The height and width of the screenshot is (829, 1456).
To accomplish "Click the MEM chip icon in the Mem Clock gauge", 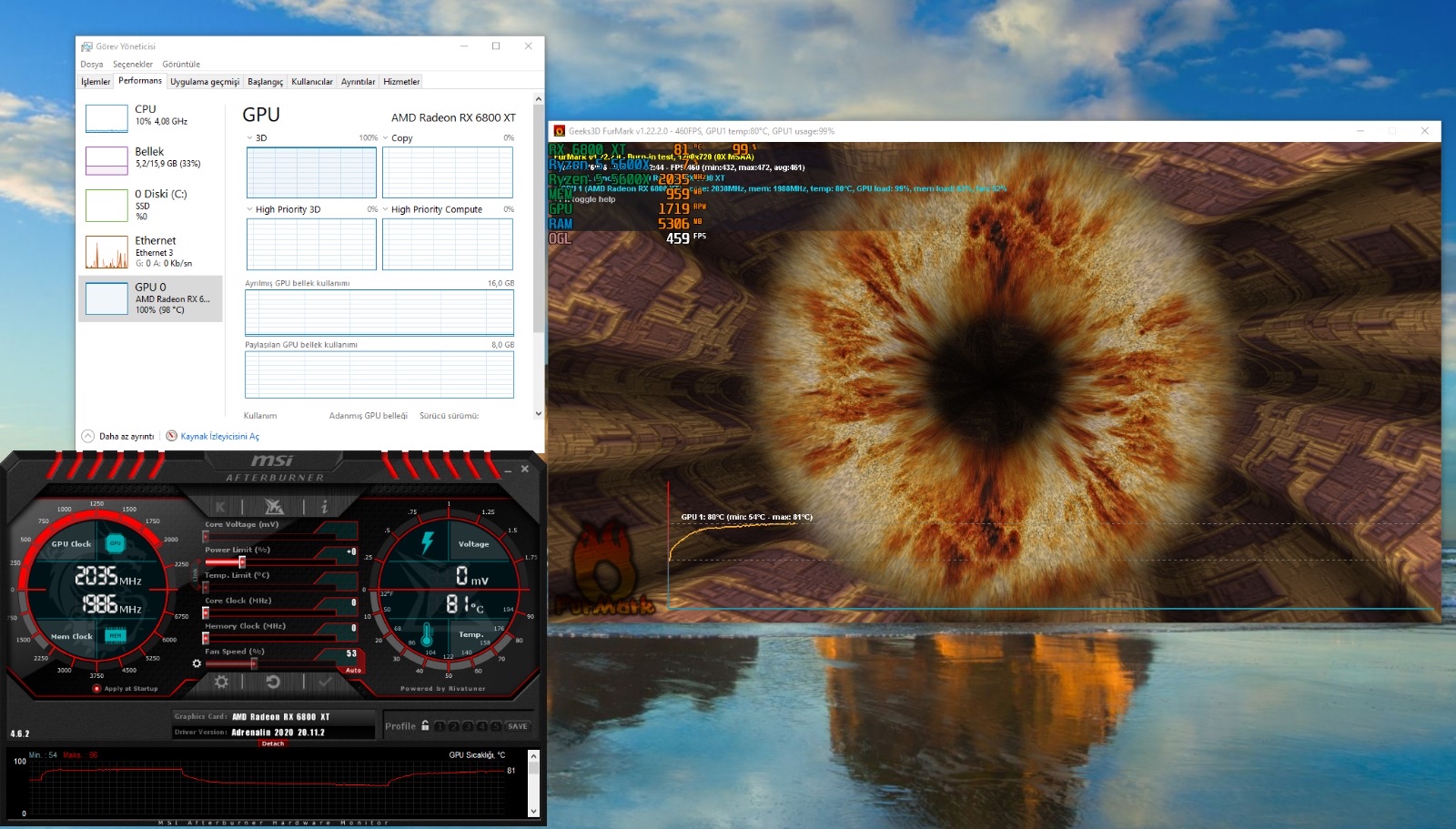I will 116,636.
